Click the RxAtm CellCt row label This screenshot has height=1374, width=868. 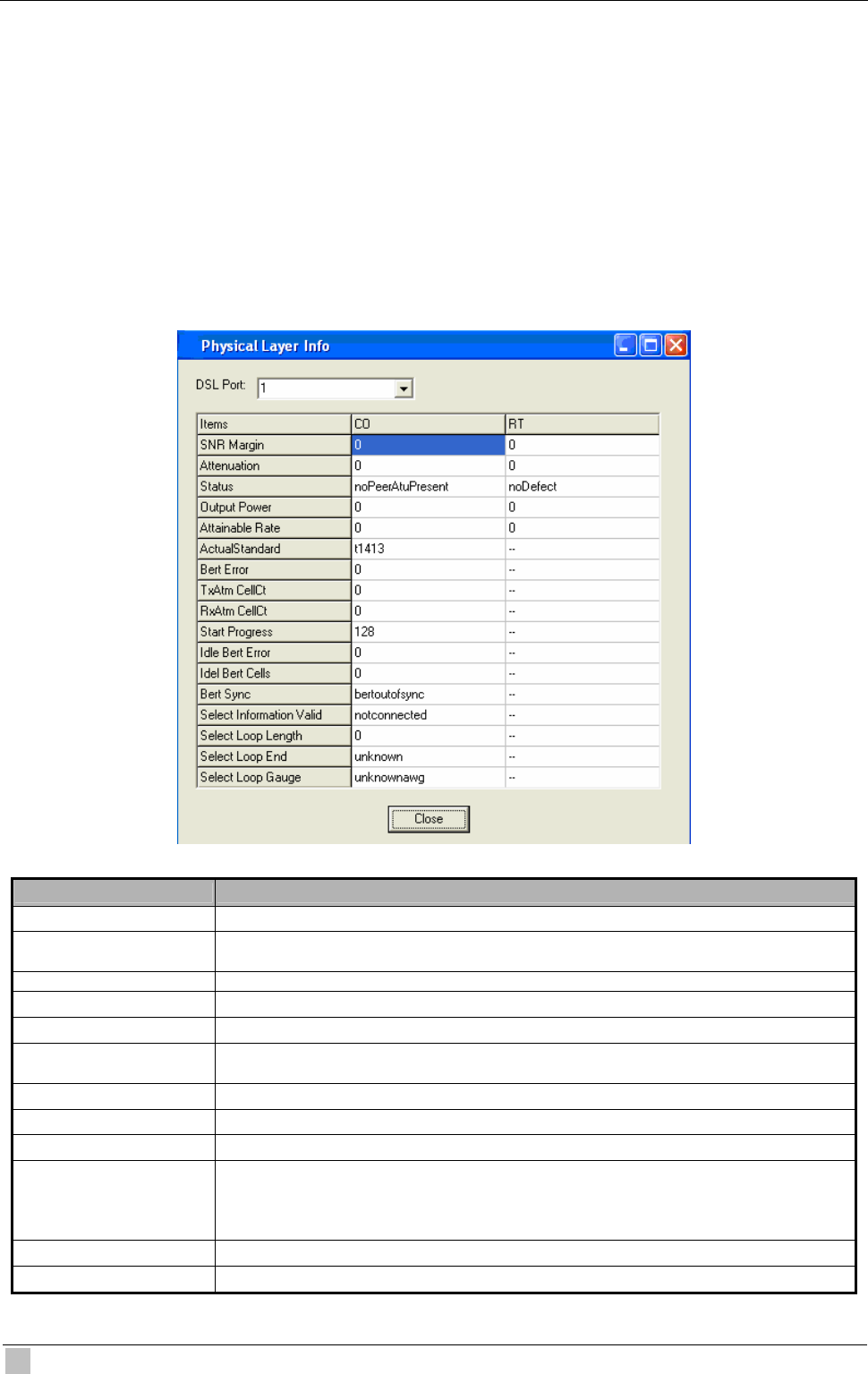[274, 610]
